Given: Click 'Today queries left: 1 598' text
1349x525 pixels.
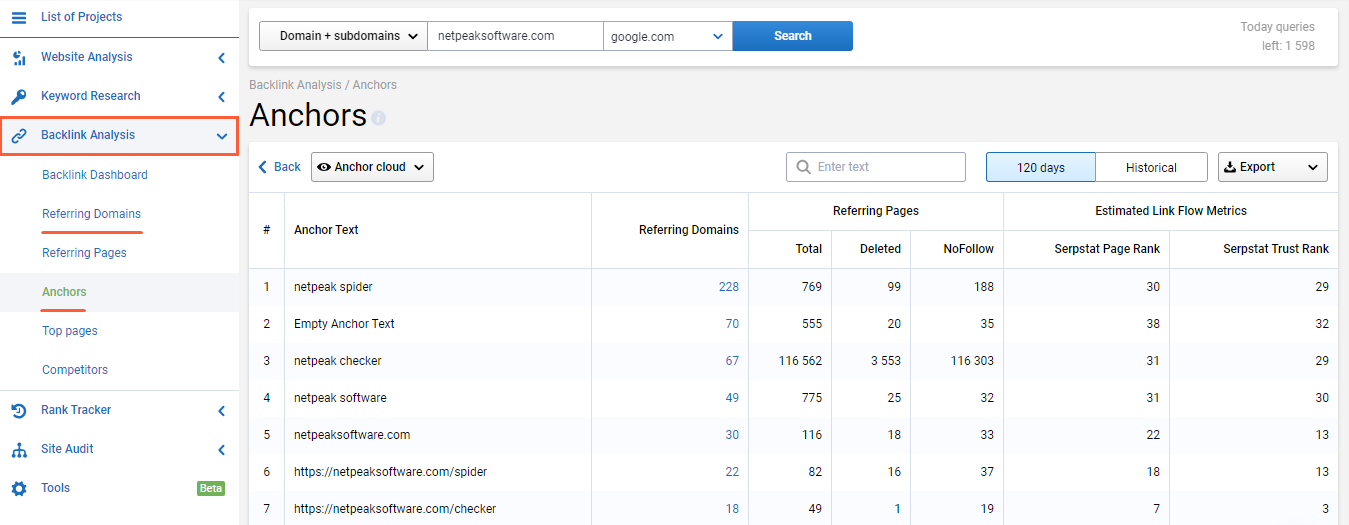Looking at the screenshot, I should [1278, 36].
